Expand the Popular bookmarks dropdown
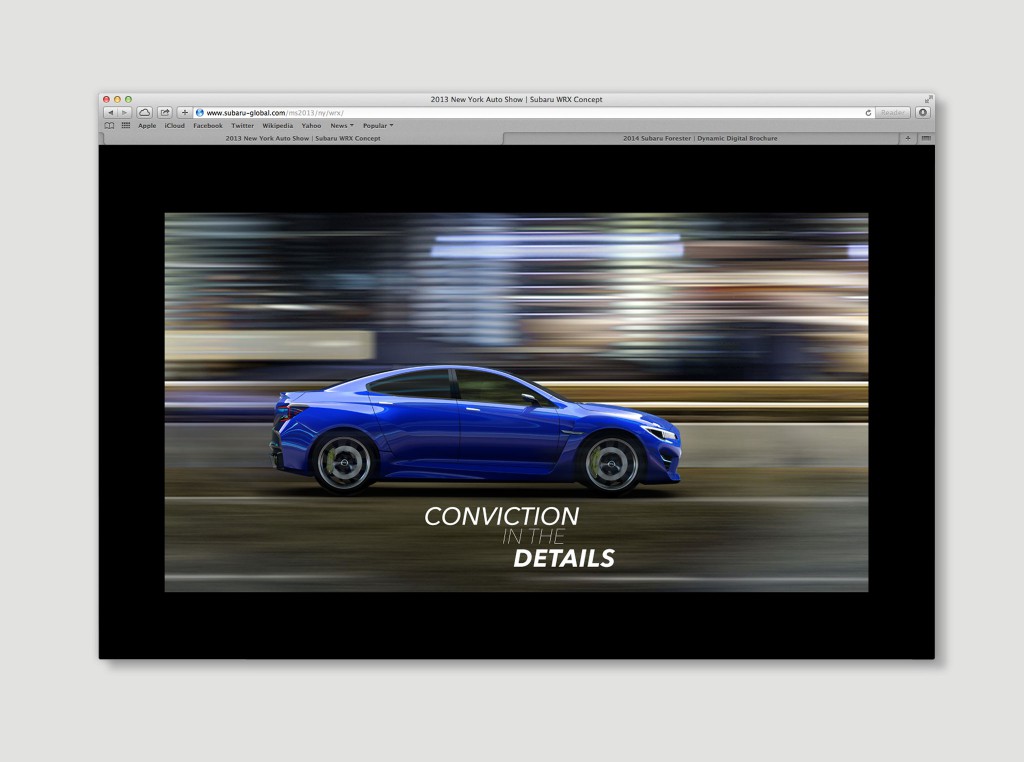 coord(378,125)
